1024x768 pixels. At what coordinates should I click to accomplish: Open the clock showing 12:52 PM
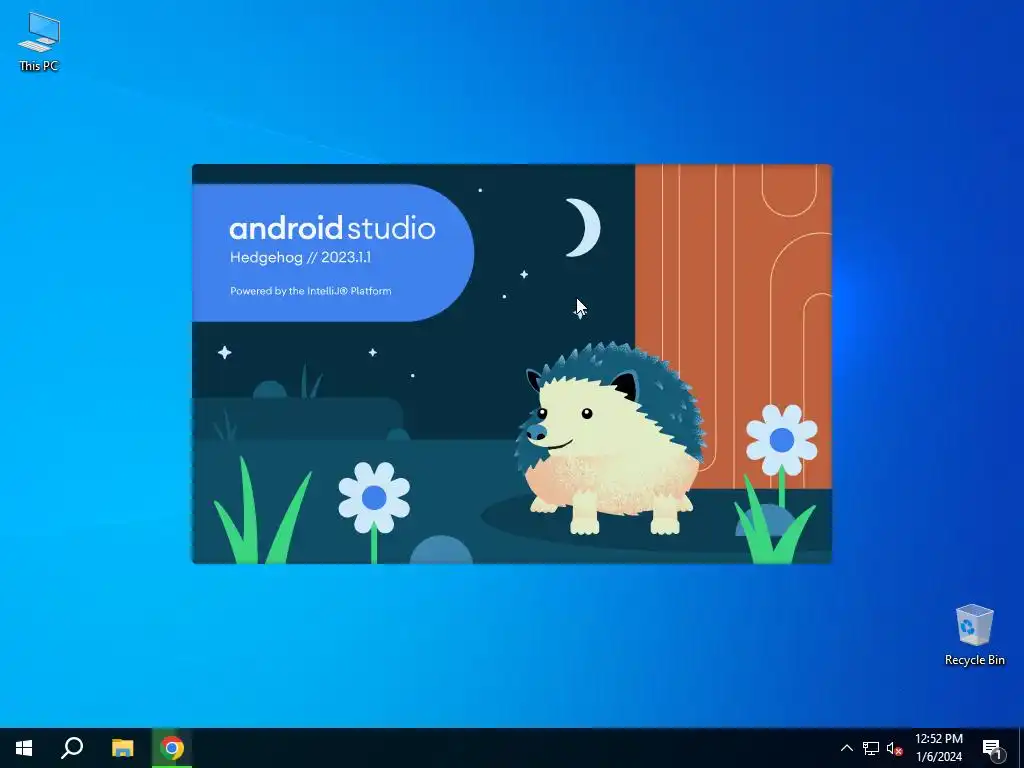938,748
